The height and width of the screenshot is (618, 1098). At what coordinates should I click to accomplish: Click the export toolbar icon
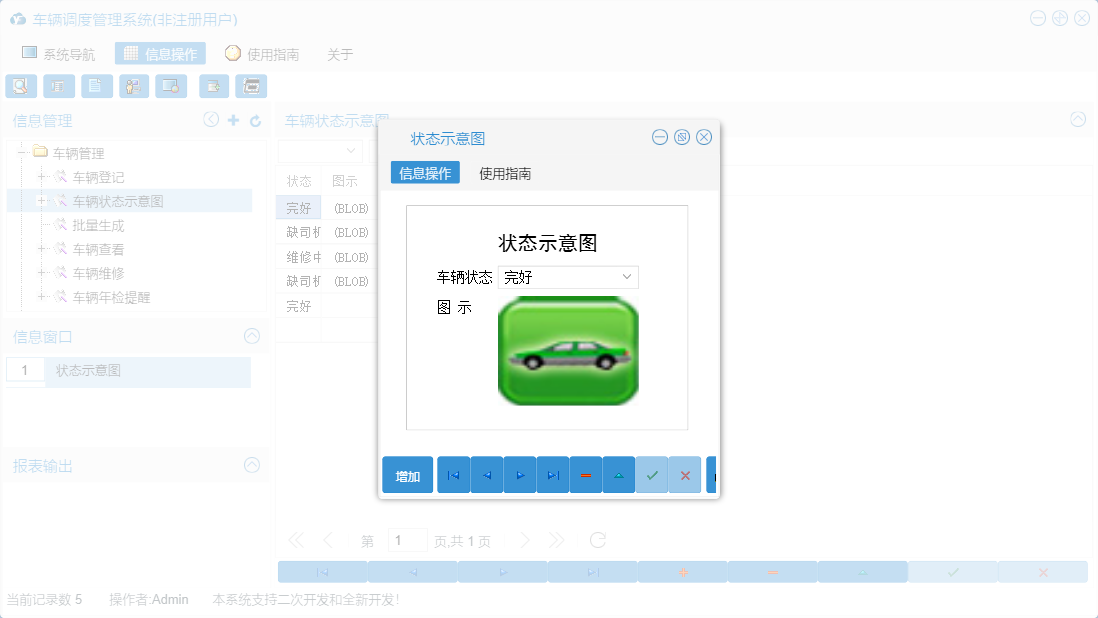(213, 86)
